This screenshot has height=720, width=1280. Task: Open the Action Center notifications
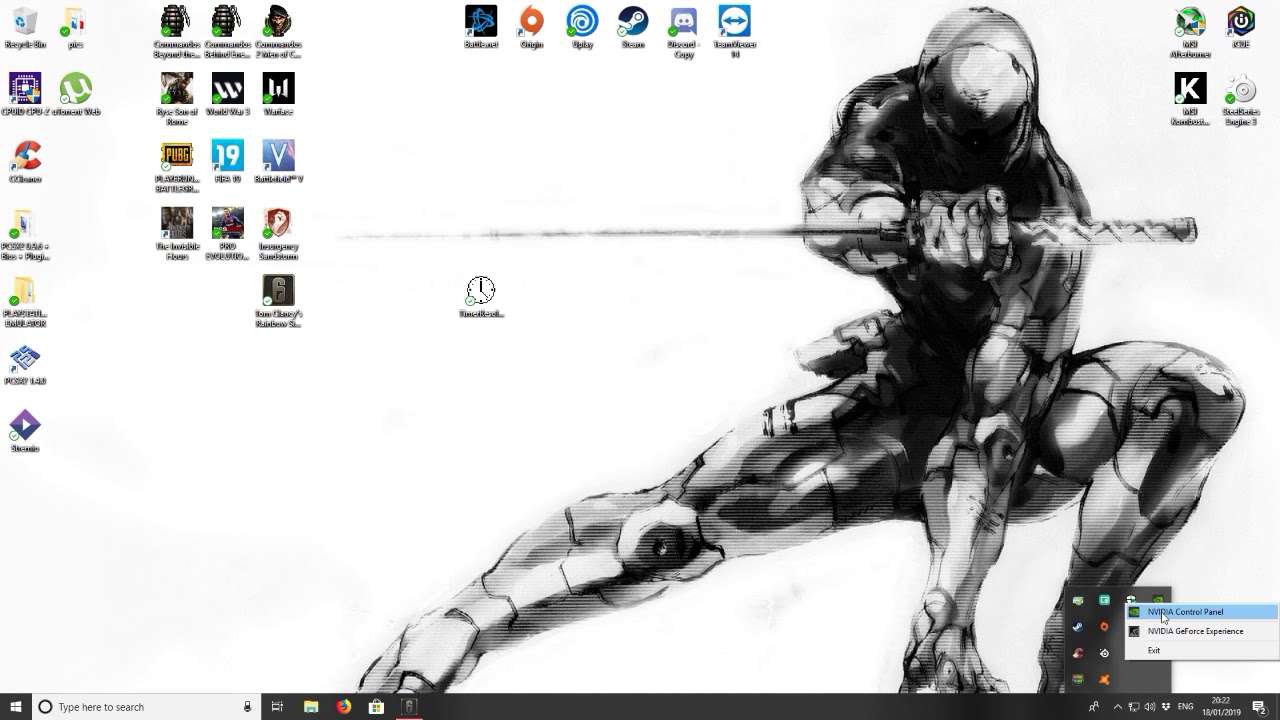1260,707
